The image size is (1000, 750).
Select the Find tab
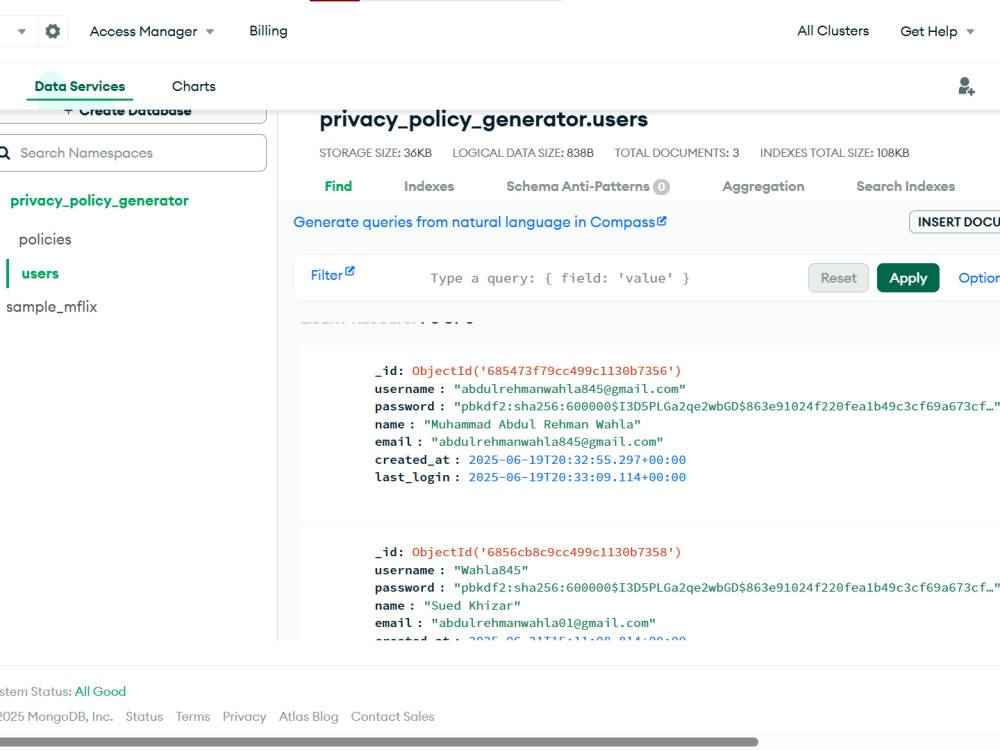[x=338, y=186]
